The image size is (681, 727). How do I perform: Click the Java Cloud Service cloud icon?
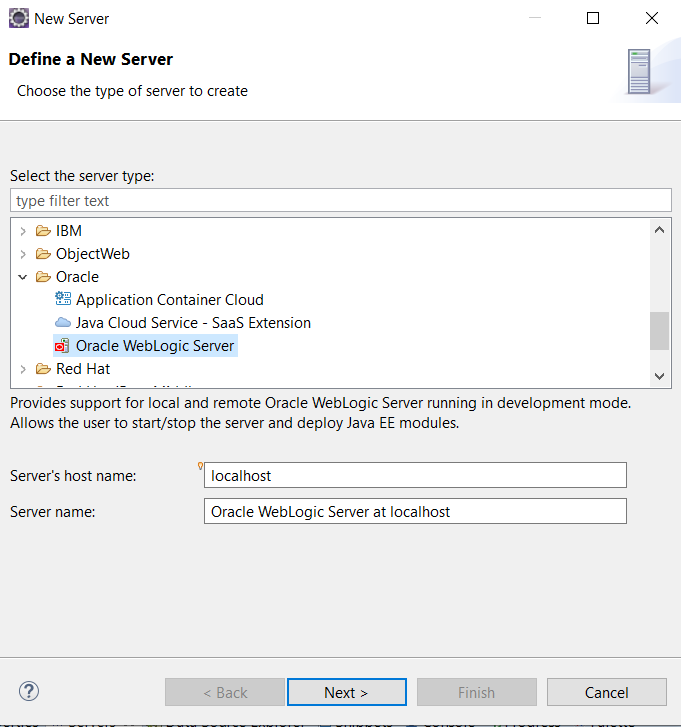[63, 323]
